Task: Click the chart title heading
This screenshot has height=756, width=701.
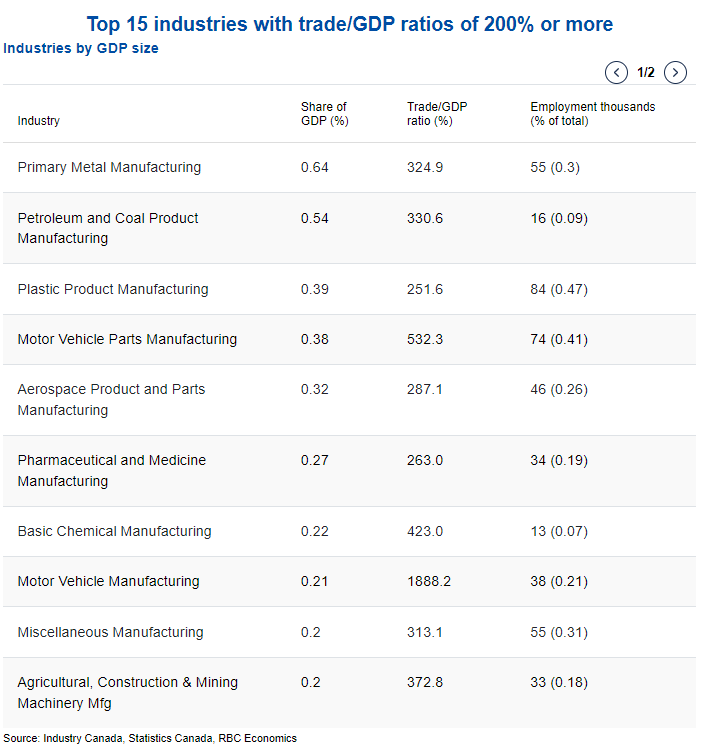Action: 350,23
